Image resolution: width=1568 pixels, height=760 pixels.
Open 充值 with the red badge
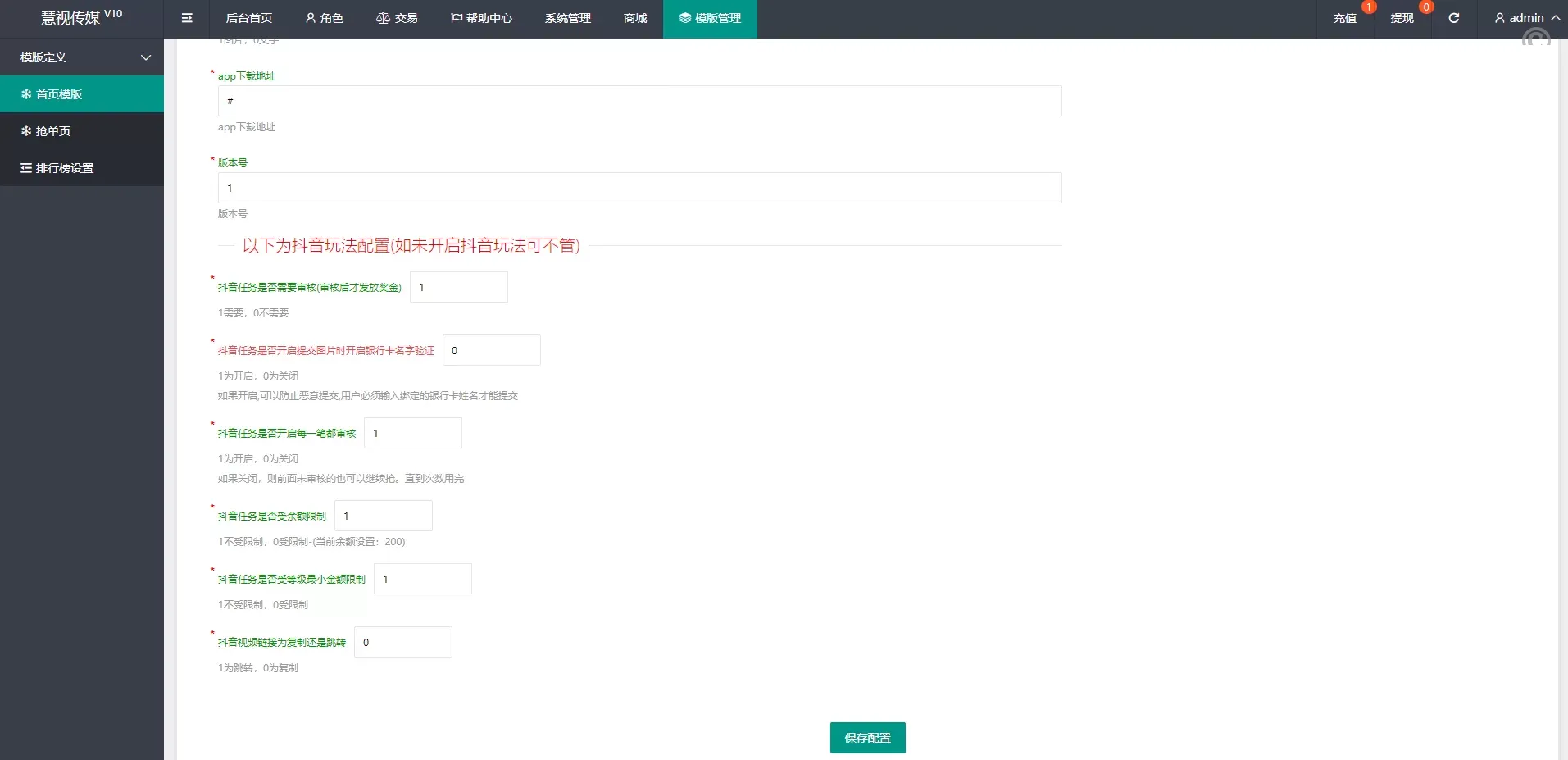tap(1344, 18)
